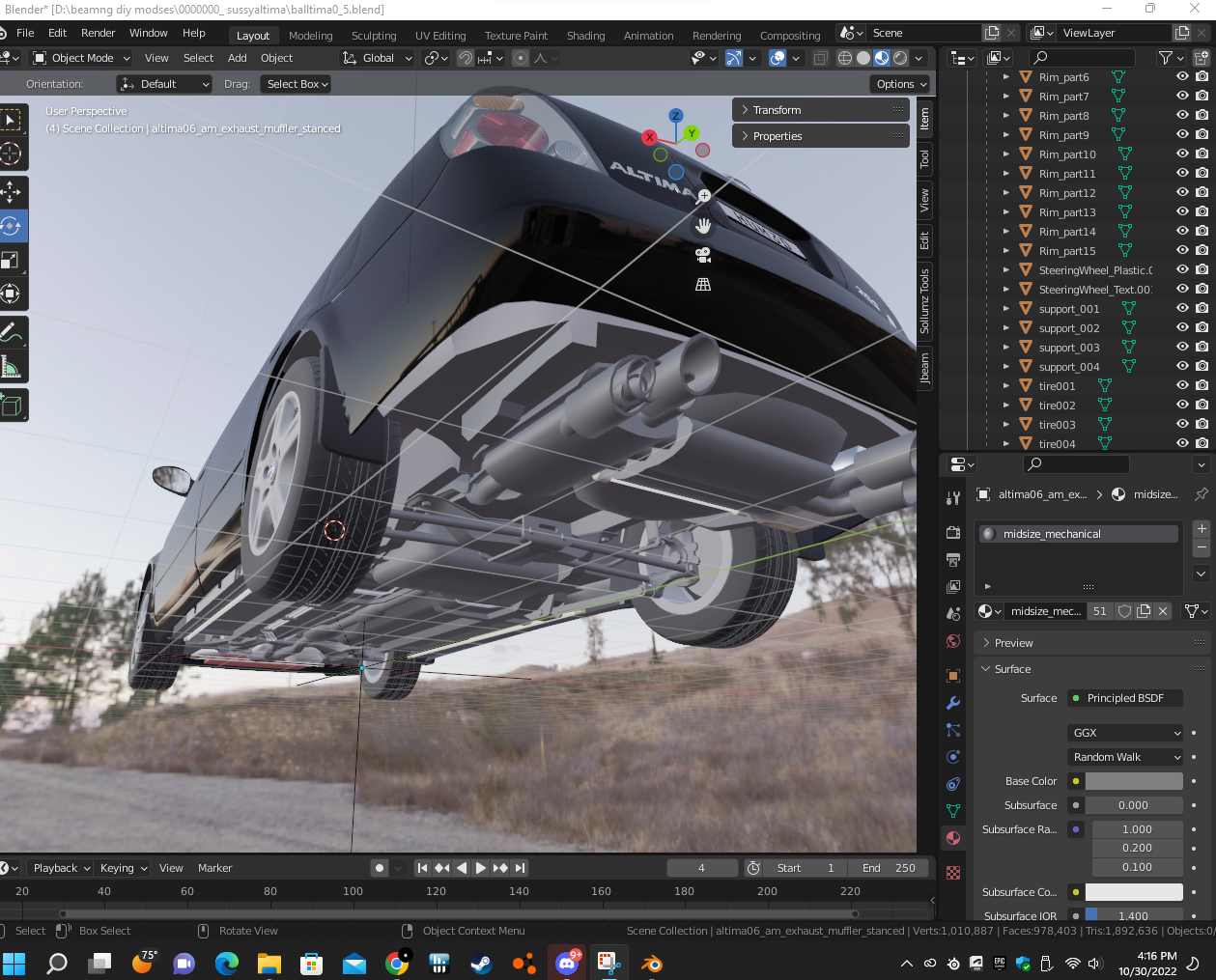This screenshot has height=980, width=1216.
Task: Disable tire003 render camera icon
Action: pyautogui.click(x=1202, y=424)
